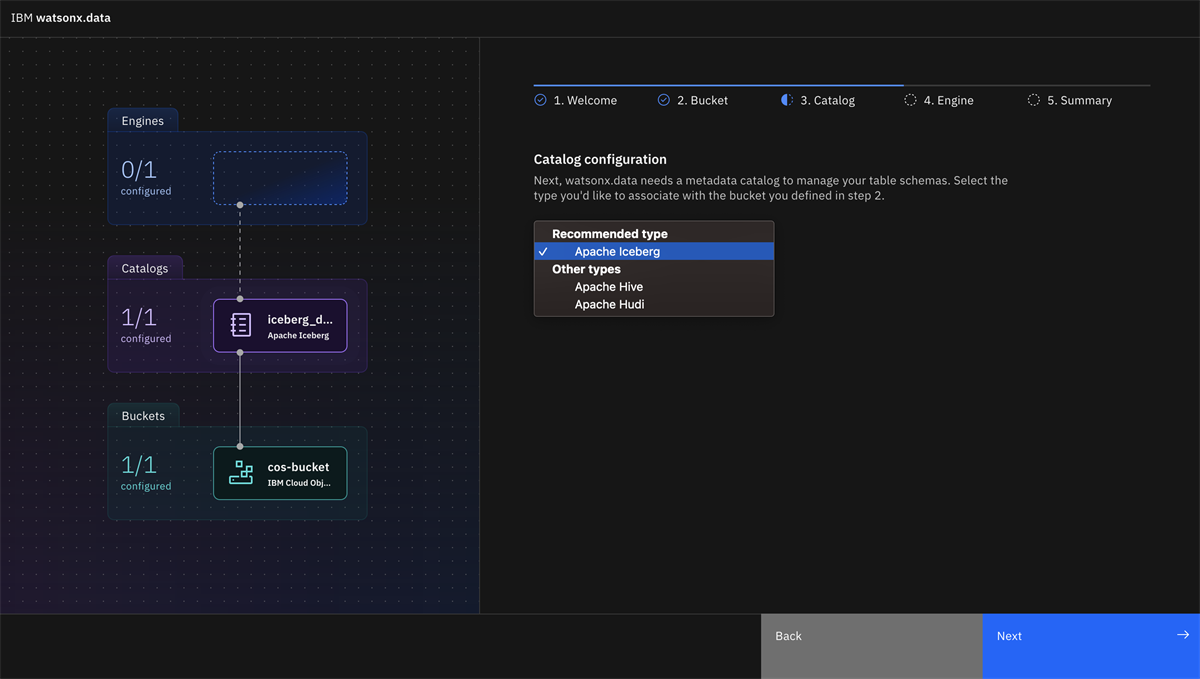The height and width of the screenshot is (679, 1200).
Task: Click the IBM Cloud Obj... subtitle text
Action: coord(299,483)
